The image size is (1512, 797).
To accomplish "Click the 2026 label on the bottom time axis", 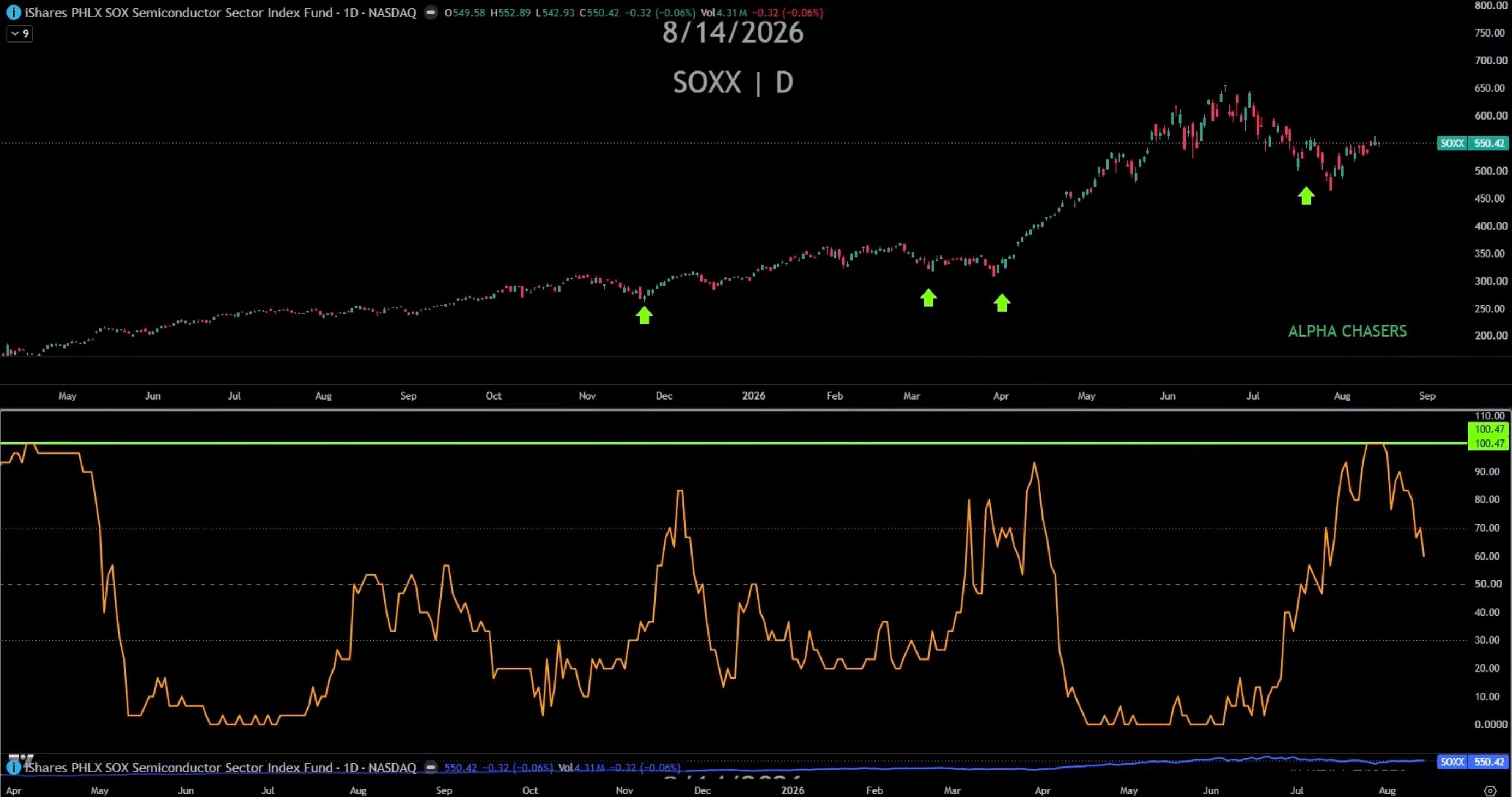I will click(x=793, y=790).
